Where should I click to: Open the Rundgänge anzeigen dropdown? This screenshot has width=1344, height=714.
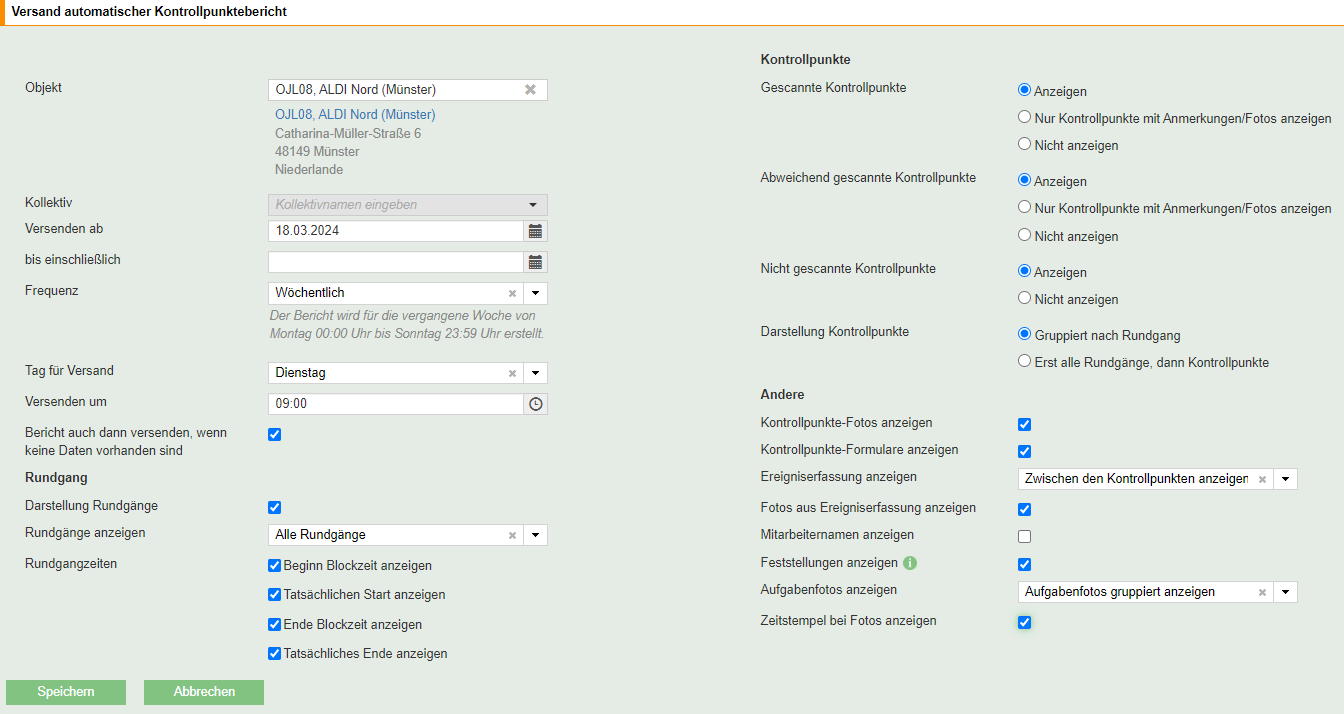point(535,535)
